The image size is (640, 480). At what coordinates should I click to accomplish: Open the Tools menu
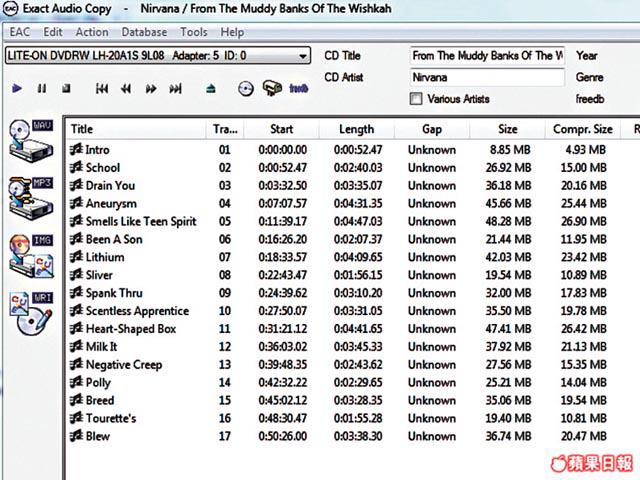[x=194, y=32]
